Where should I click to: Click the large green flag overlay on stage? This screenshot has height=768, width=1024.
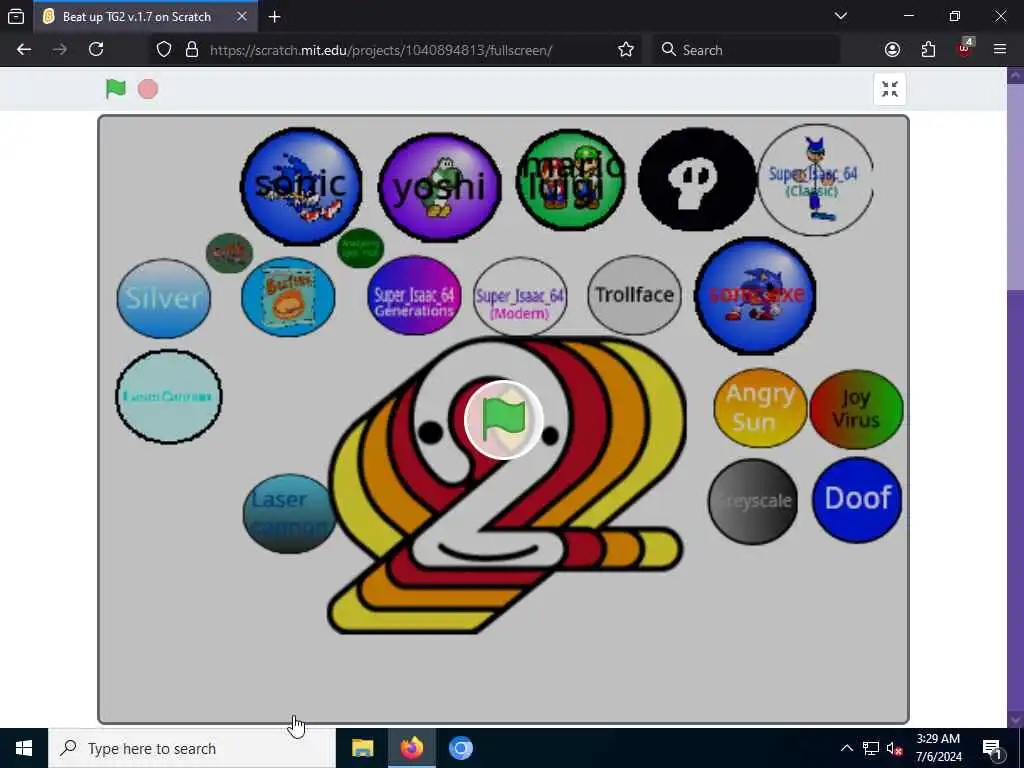pyautogui.click(x=504, y=419)
